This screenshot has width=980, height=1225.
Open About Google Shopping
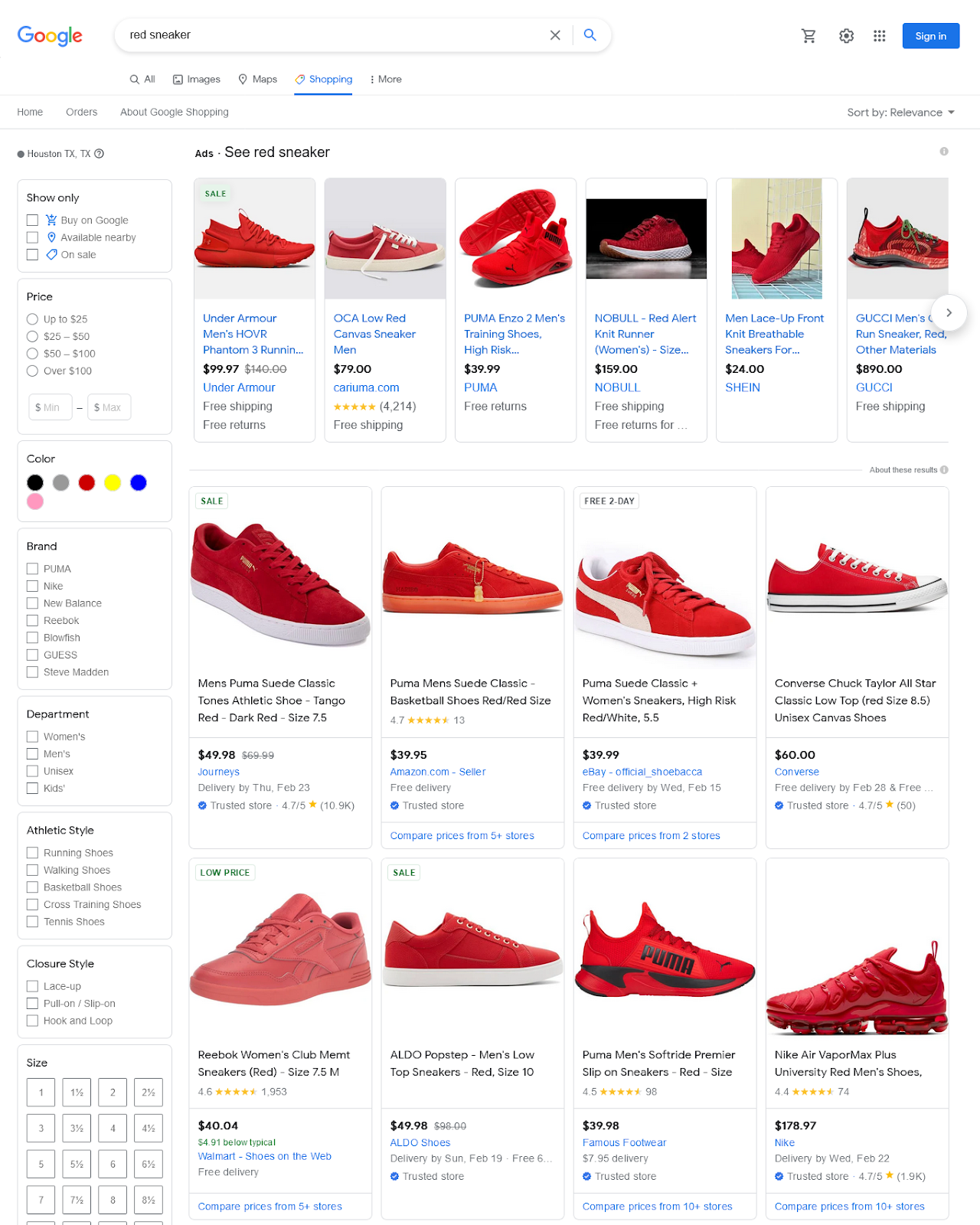coord(175,112)
